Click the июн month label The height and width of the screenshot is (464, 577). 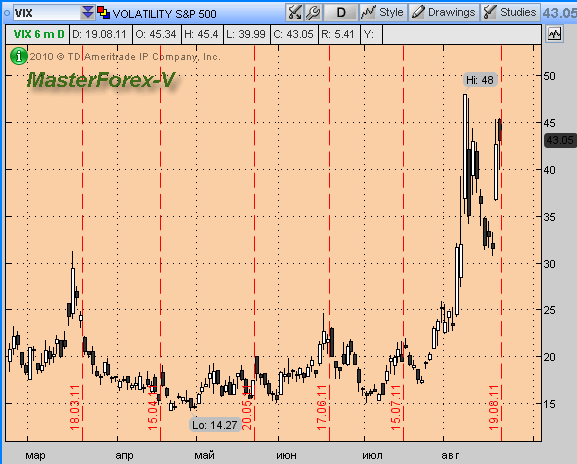pos(286,456)
